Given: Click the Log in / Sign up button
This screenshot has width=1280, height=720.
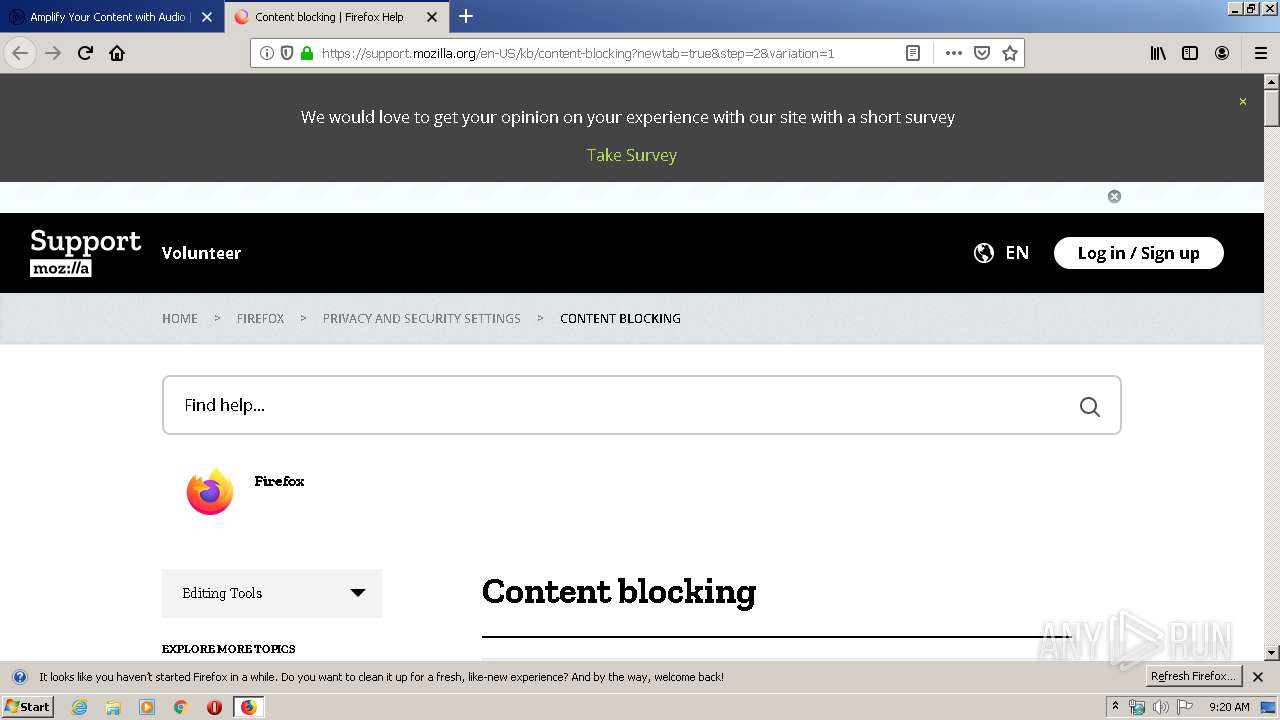Looking at the screenshot, I should [x=1139, y=253].
